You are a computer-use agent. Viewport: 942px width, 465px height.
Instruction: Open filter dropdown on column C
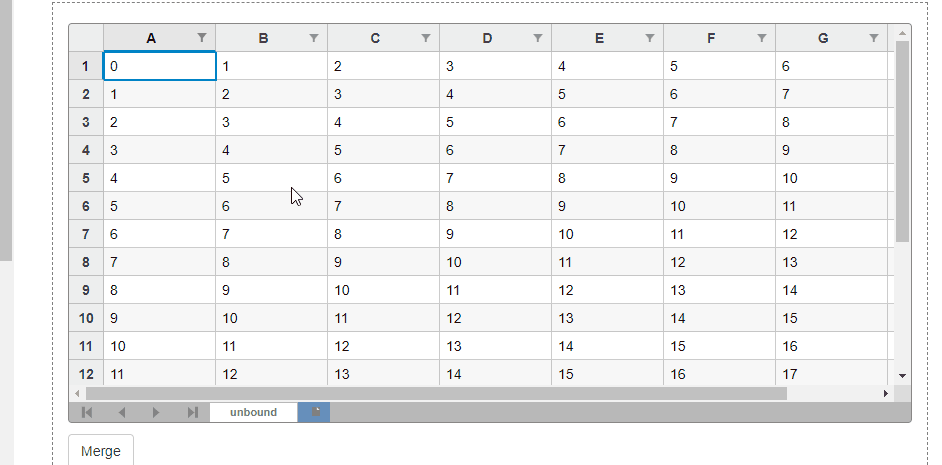pos(426,38)
